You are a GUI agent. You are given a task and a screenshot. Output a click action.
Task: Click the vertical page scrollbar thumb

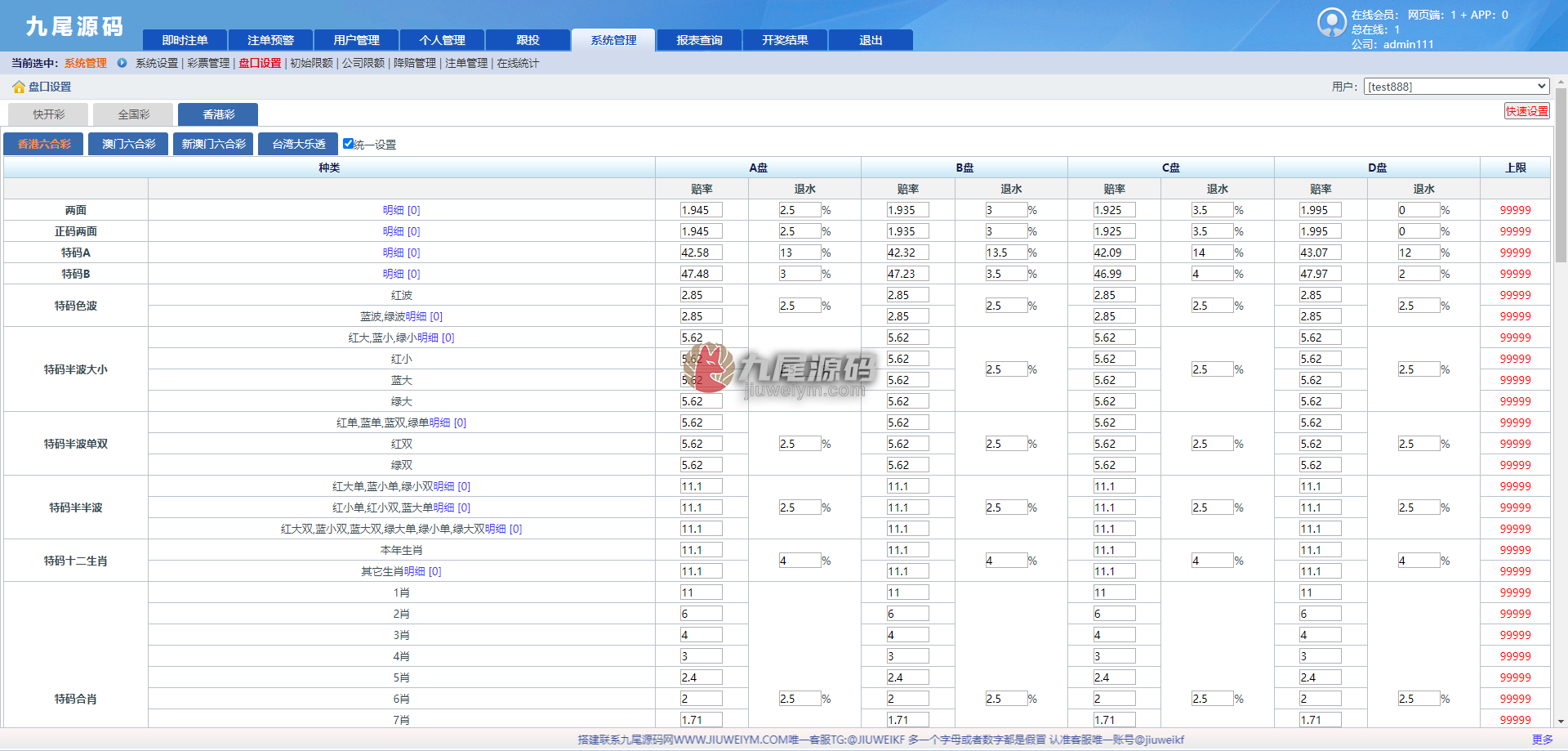click(x=1561, y=176)
